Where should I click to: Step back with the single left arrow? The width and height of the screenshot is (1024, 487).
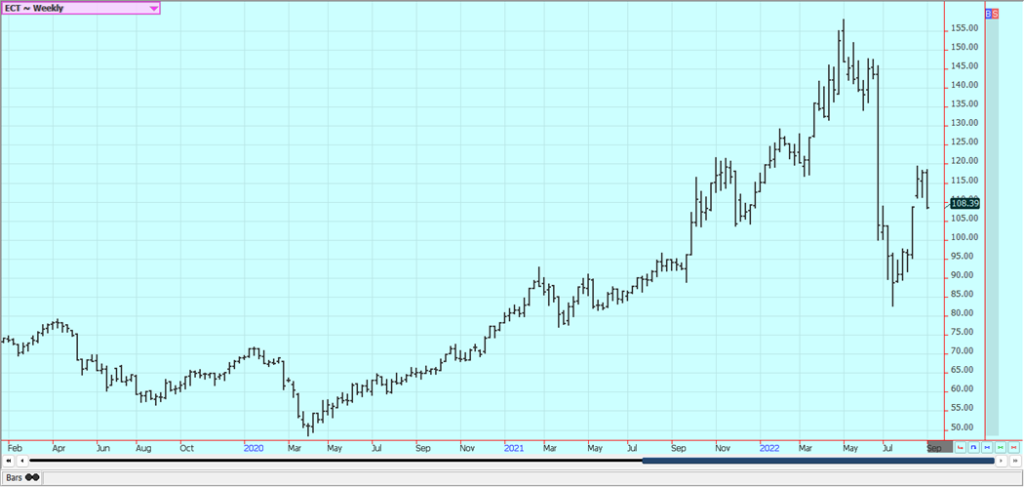(22, 461)
